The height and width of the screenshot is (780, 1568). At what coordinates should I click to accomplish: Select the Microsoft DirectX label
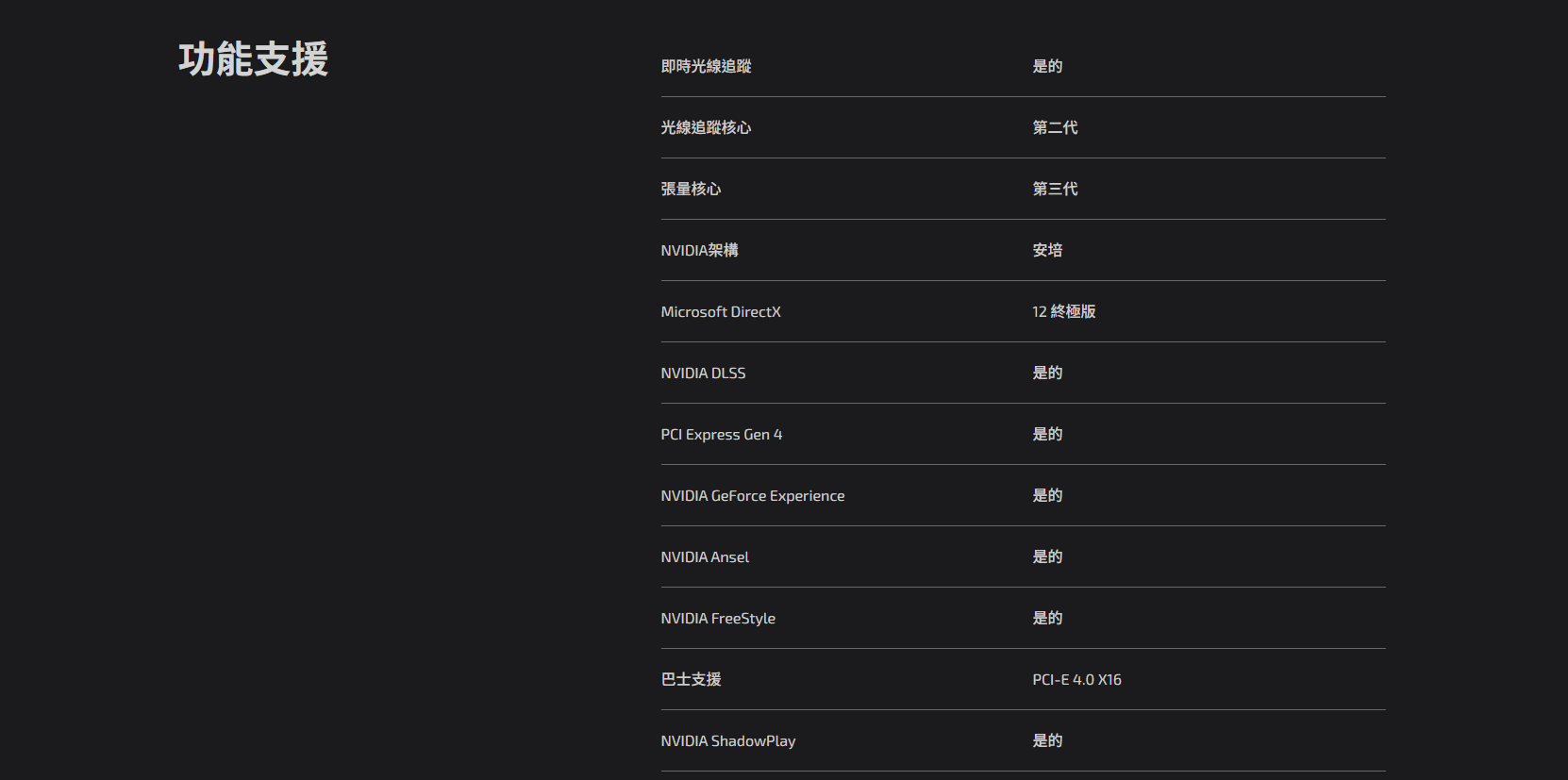[721, 311]
